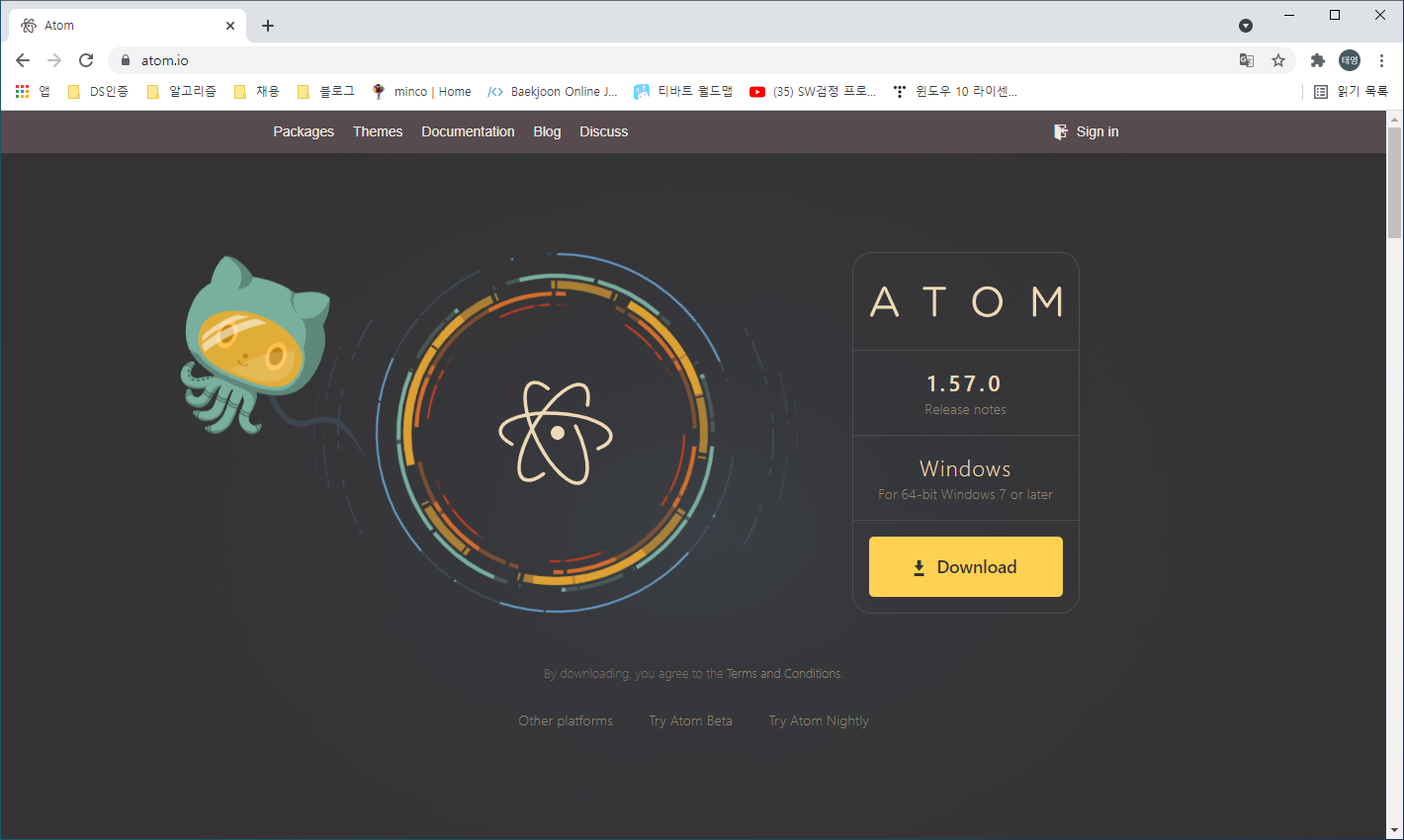Select the Atom browser tab
The height and width of the screenshot is (840, 1404).
tap(127, 26)
